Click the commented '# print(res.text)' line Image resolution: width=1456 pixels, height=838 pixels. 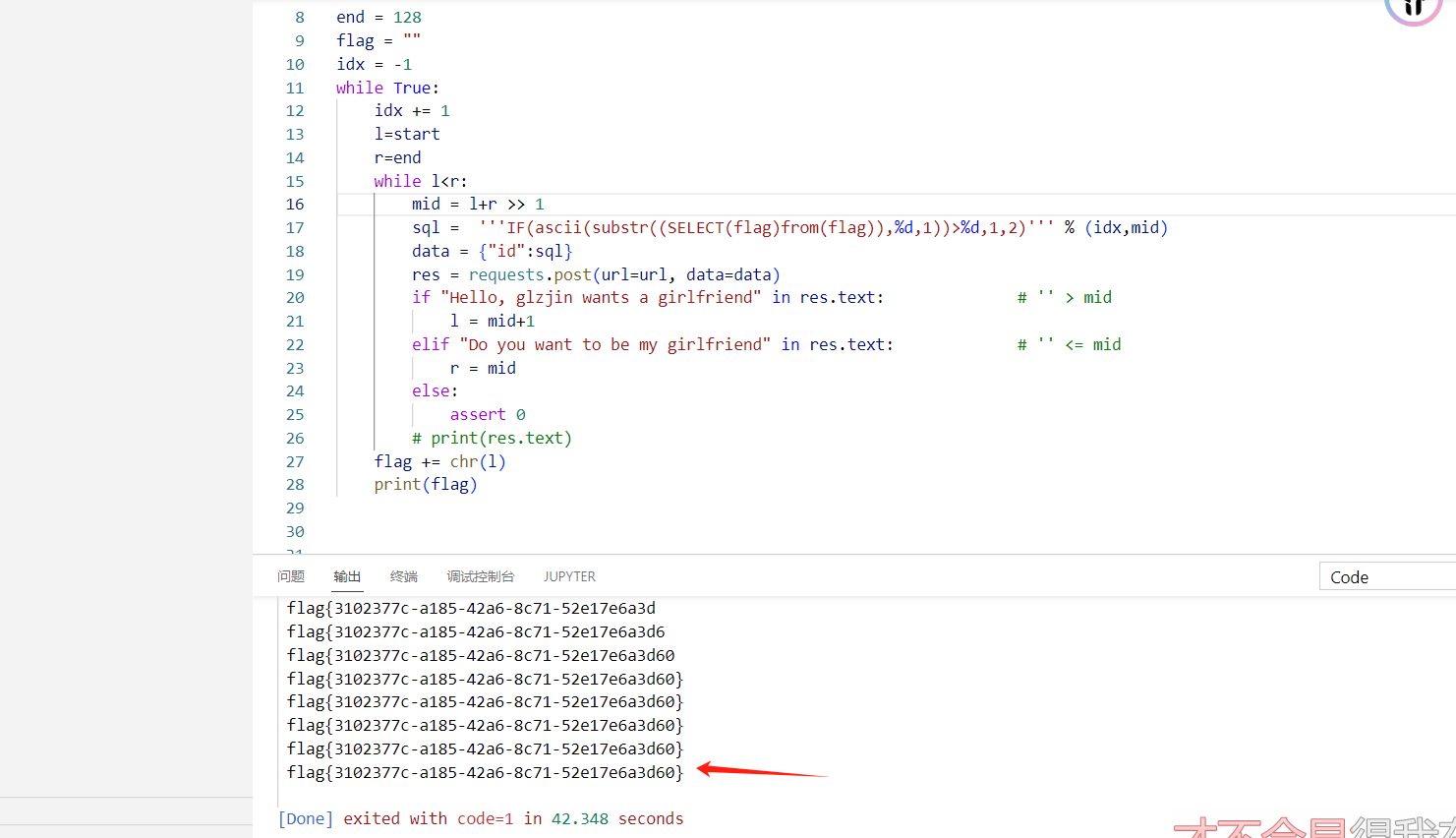(492, 439)
